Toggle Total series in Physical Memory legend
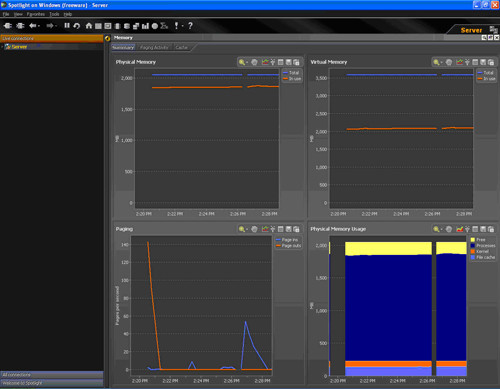Viewport: 500px width, 389px height. (291, 73)
